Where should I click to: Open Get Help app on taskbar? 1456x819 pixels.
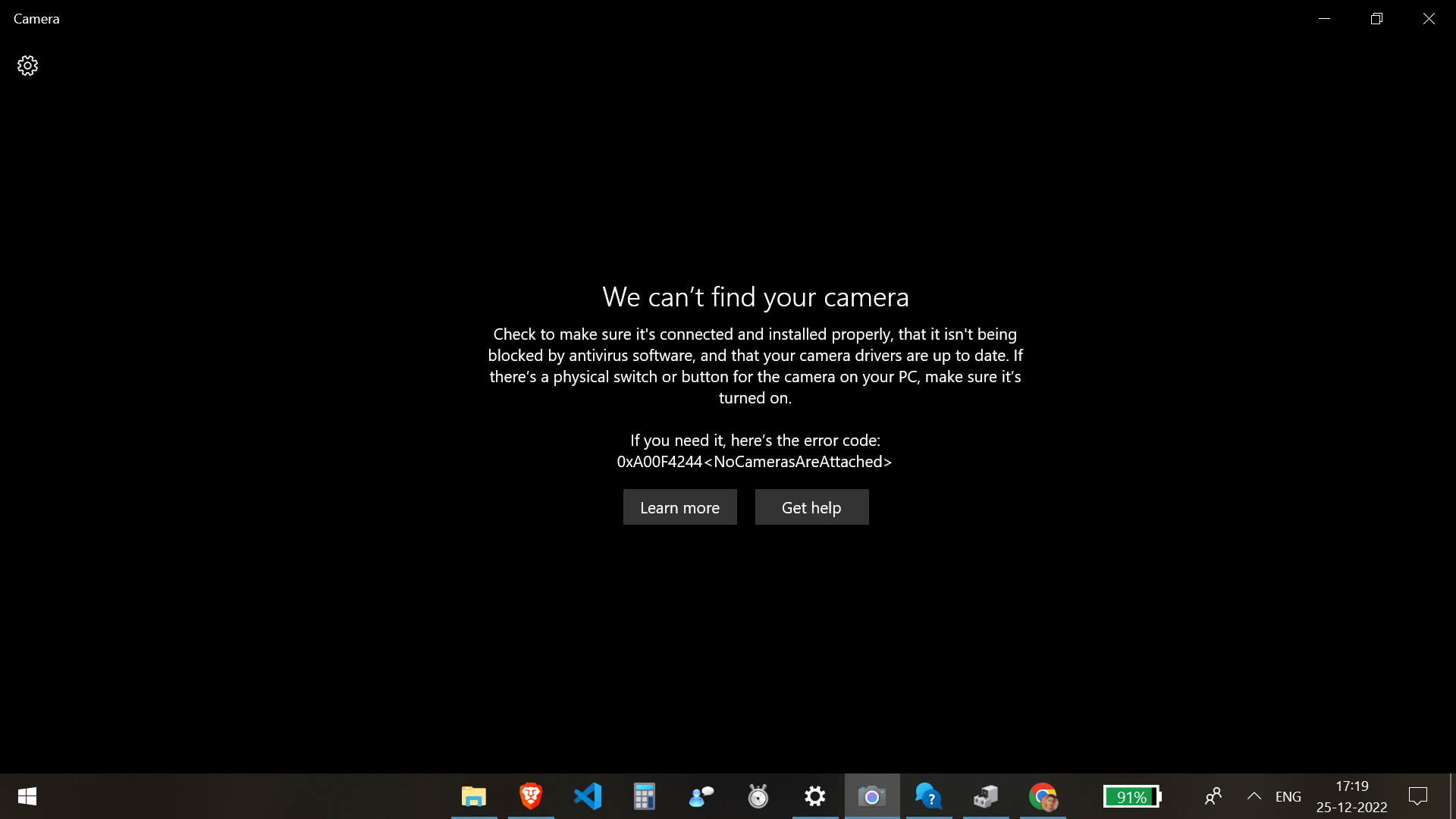[929, 796]
